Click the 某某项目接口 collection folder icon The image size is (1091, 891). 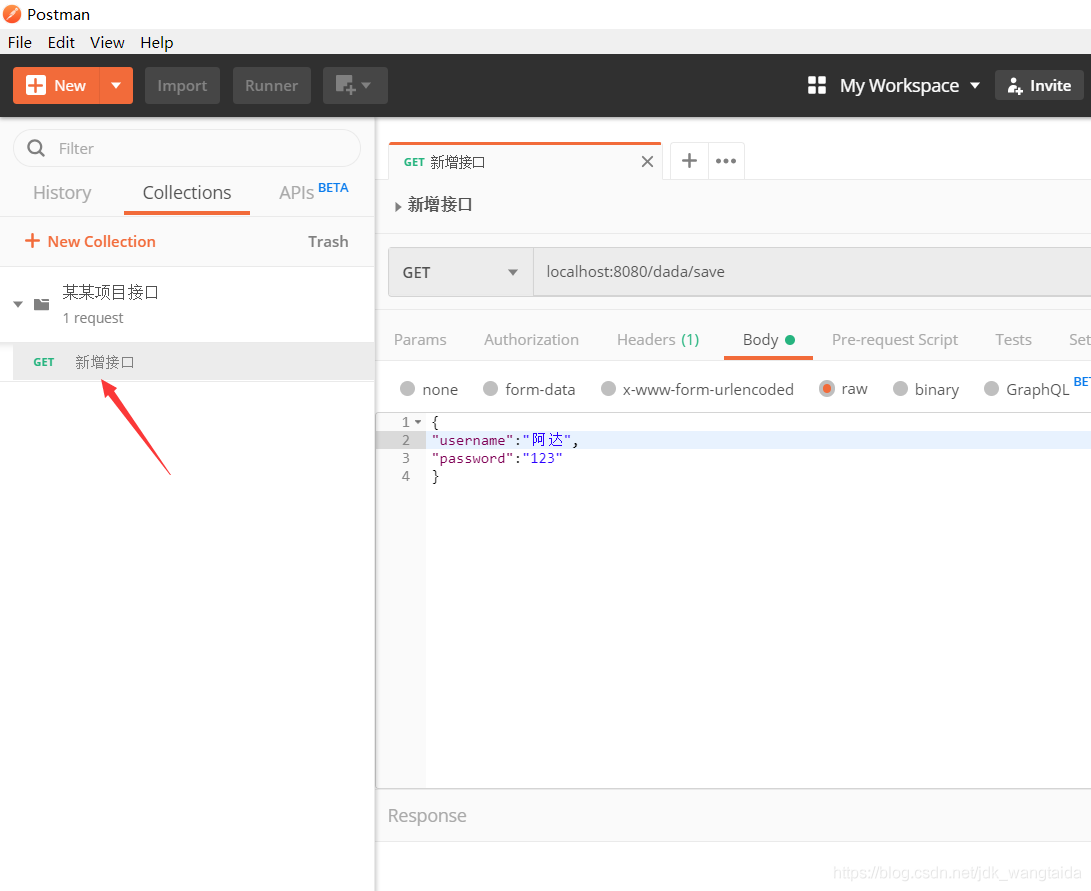pos(42,304)
